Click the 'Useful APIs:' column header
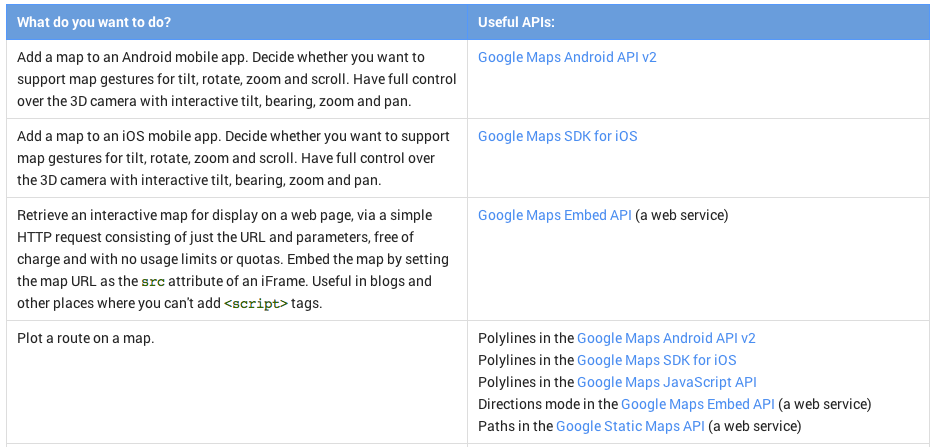Screen dimensions: 935x447 click(516, 23)
